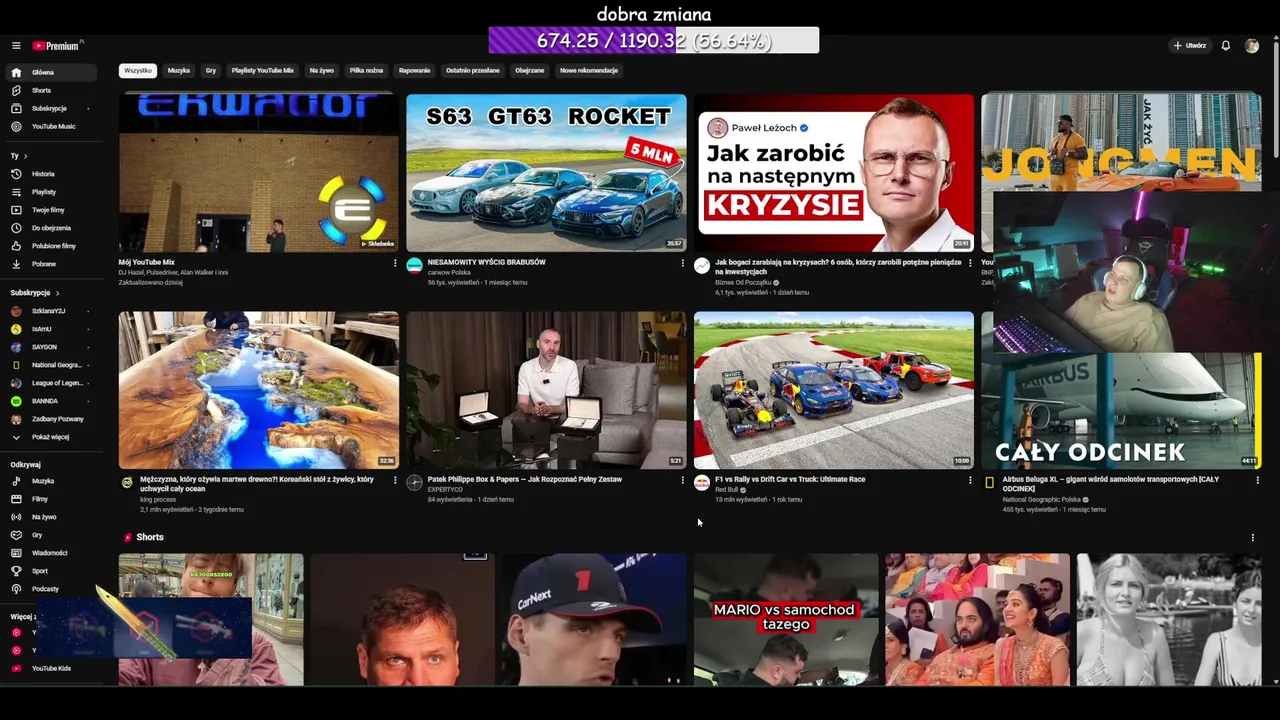This screenshot has width=1280, height=720.
Task: Open the National Geographic Polska channel avatar
Action: pyautogui.click(x=990, y=482)
